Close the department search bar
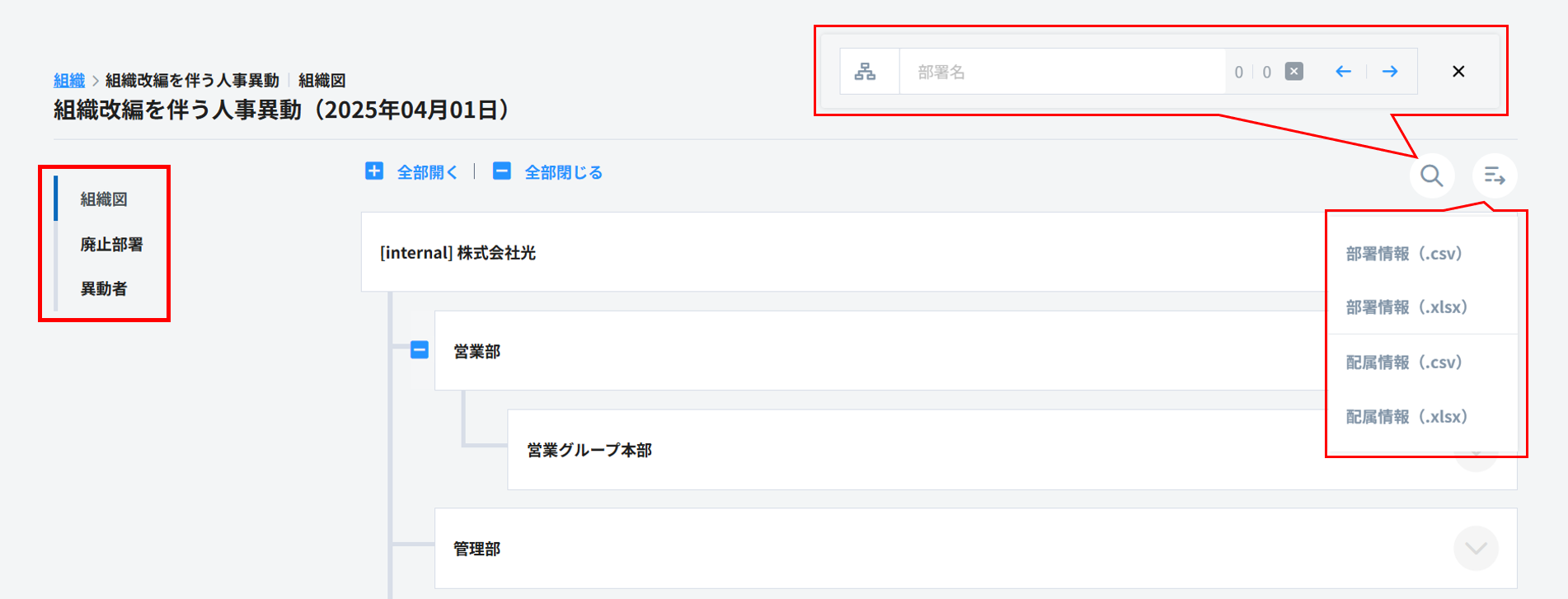 coord(1458,72)
